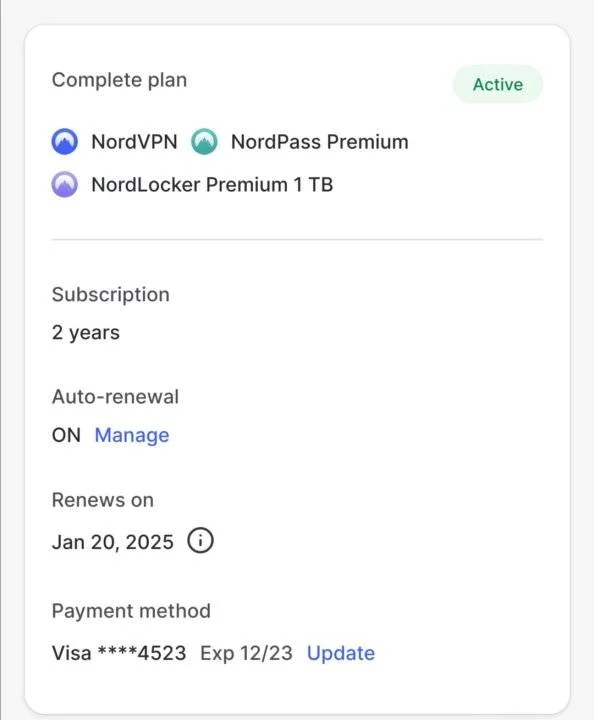Click the ON auto-renewal status
Viewport: 594px width, 720px height.
(x=66, y=435)
